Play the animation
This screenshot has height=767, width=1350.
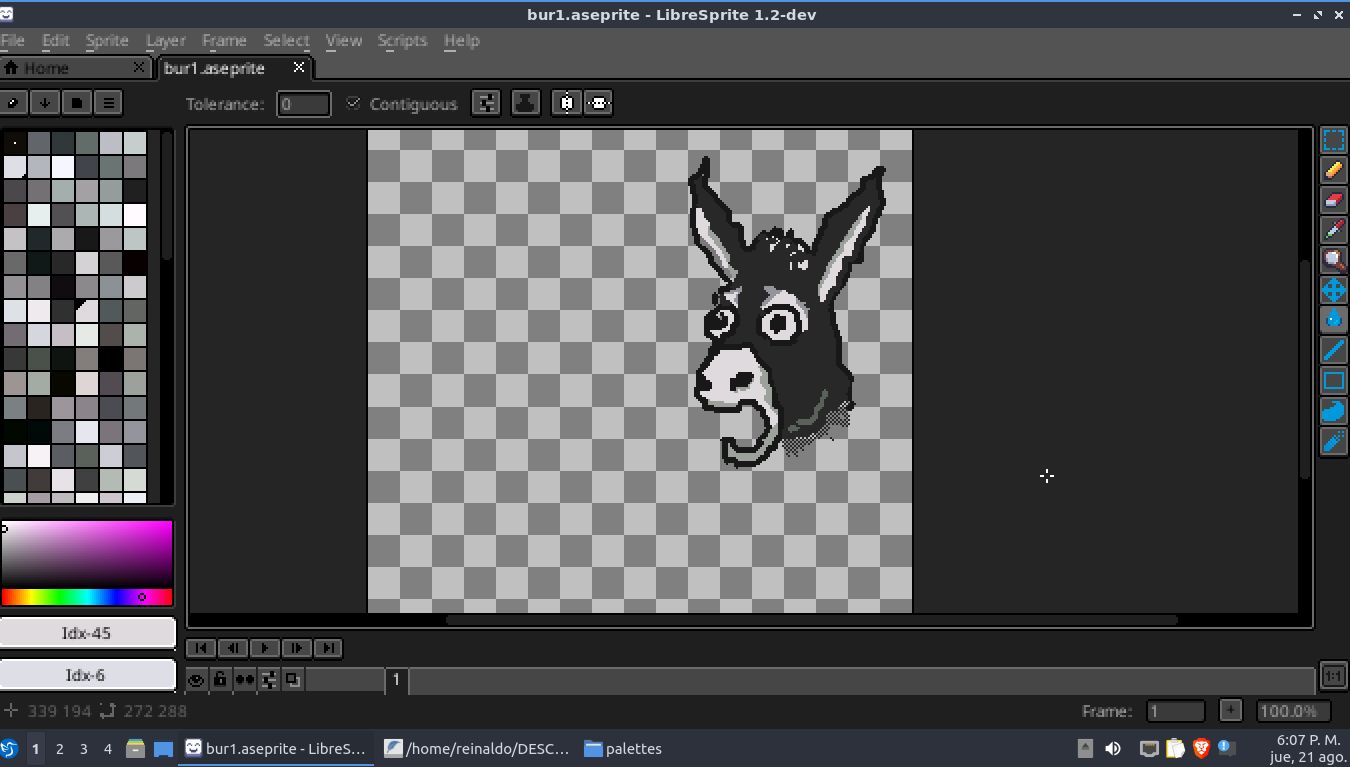click(264, 648)
